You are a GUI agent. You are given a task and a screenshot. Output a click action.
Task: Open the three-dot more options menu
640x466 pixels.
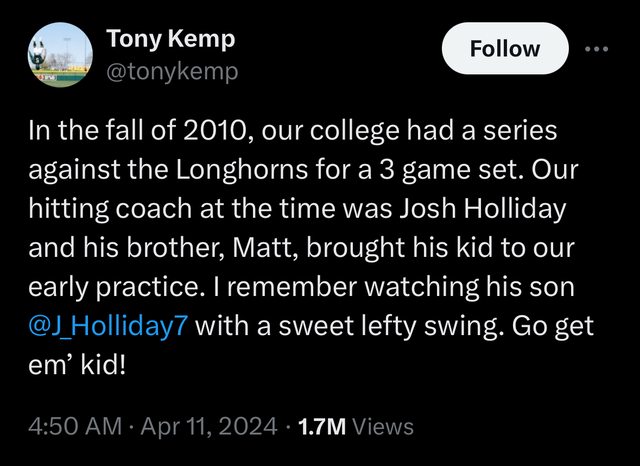tap(597, 48)
